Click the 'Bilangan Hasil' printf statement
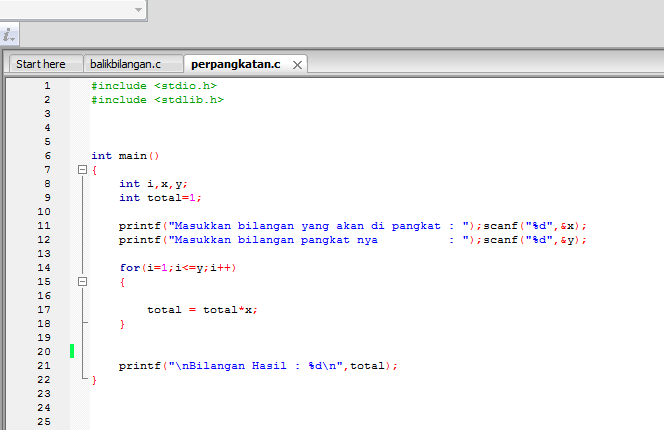 click(258, 366)
